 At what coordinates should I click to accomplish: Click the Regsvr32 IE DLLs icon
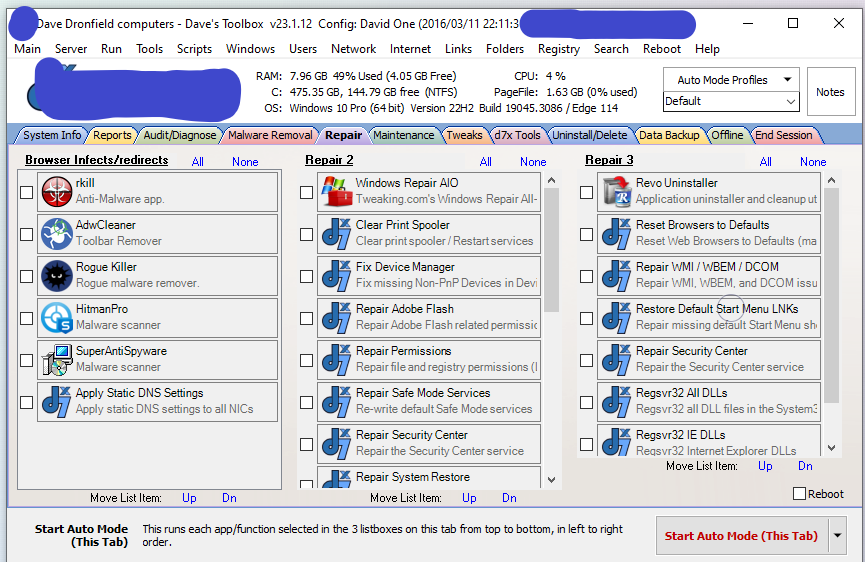click(617, 441)
